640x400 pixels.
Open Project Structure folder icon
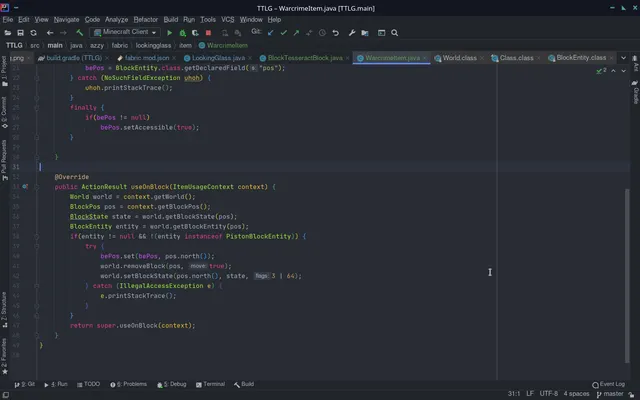point(365,33)
